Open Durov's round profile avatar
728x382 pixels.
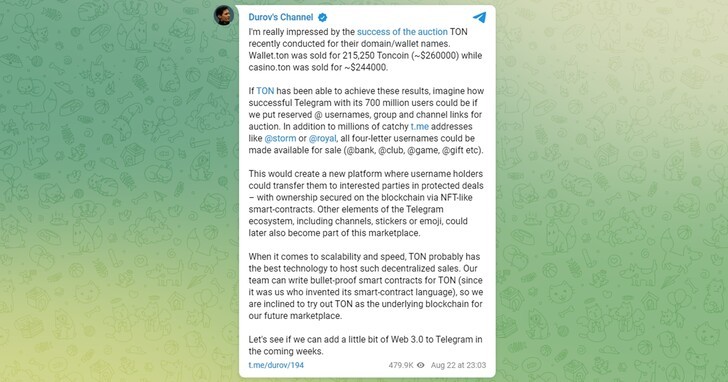point(224,15)
